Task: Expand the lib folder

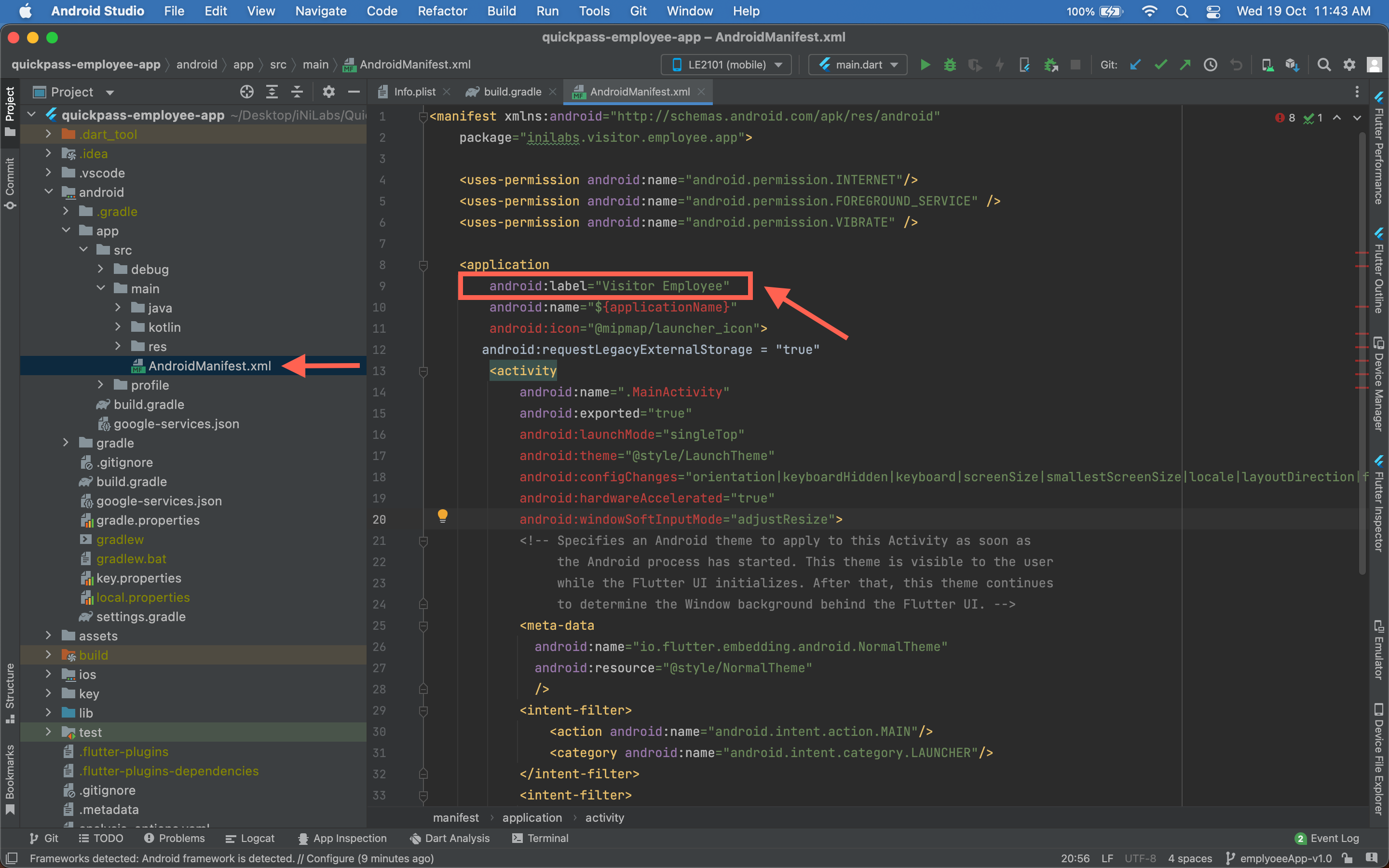Action: pyautogui.click(x=49, y=712)
